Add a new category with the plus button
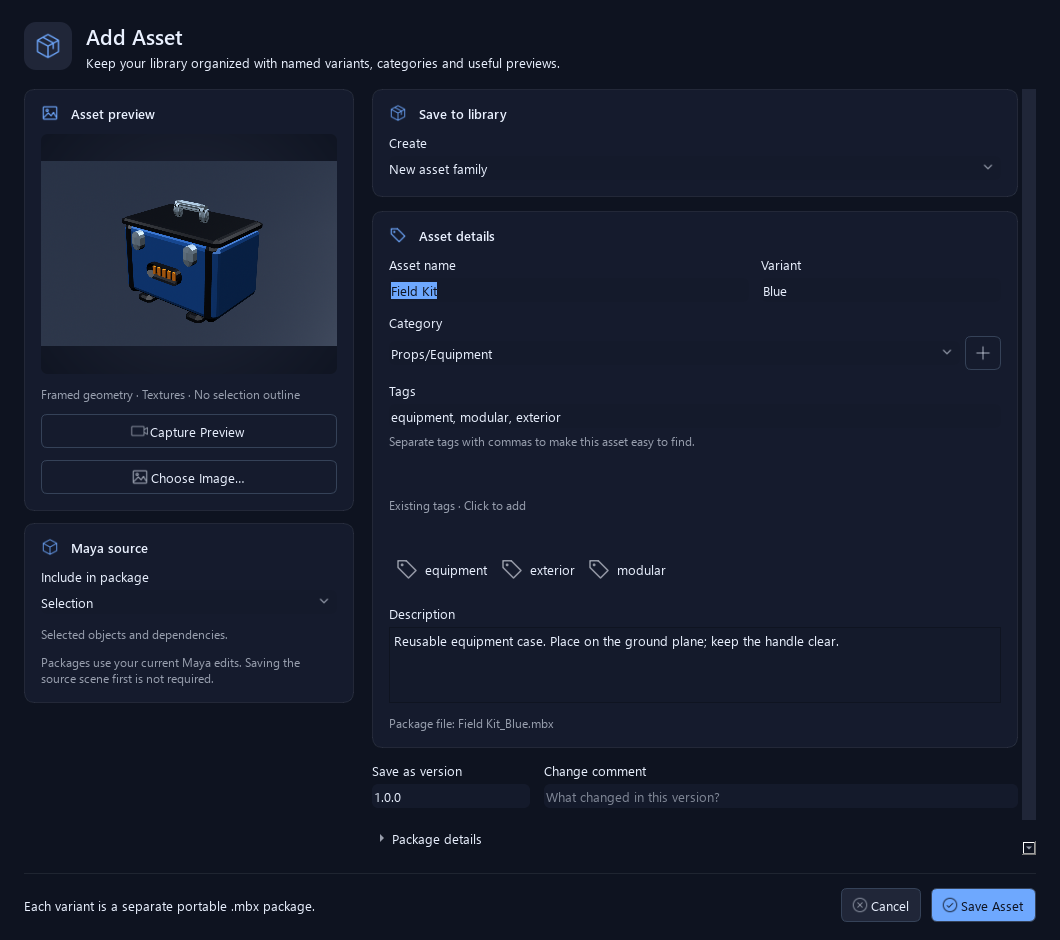The width and height of the screenshot is (1060, 940). (x=982, y=353)
